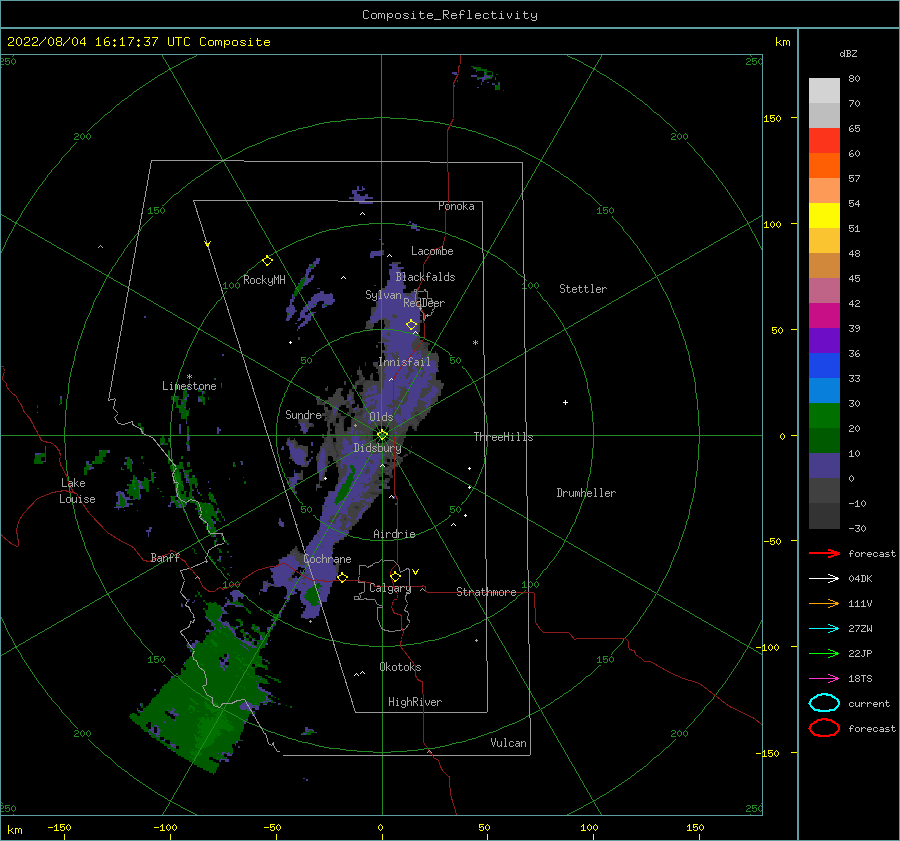Click the Innisfail town label
The image size is (900, 841).
404,362
